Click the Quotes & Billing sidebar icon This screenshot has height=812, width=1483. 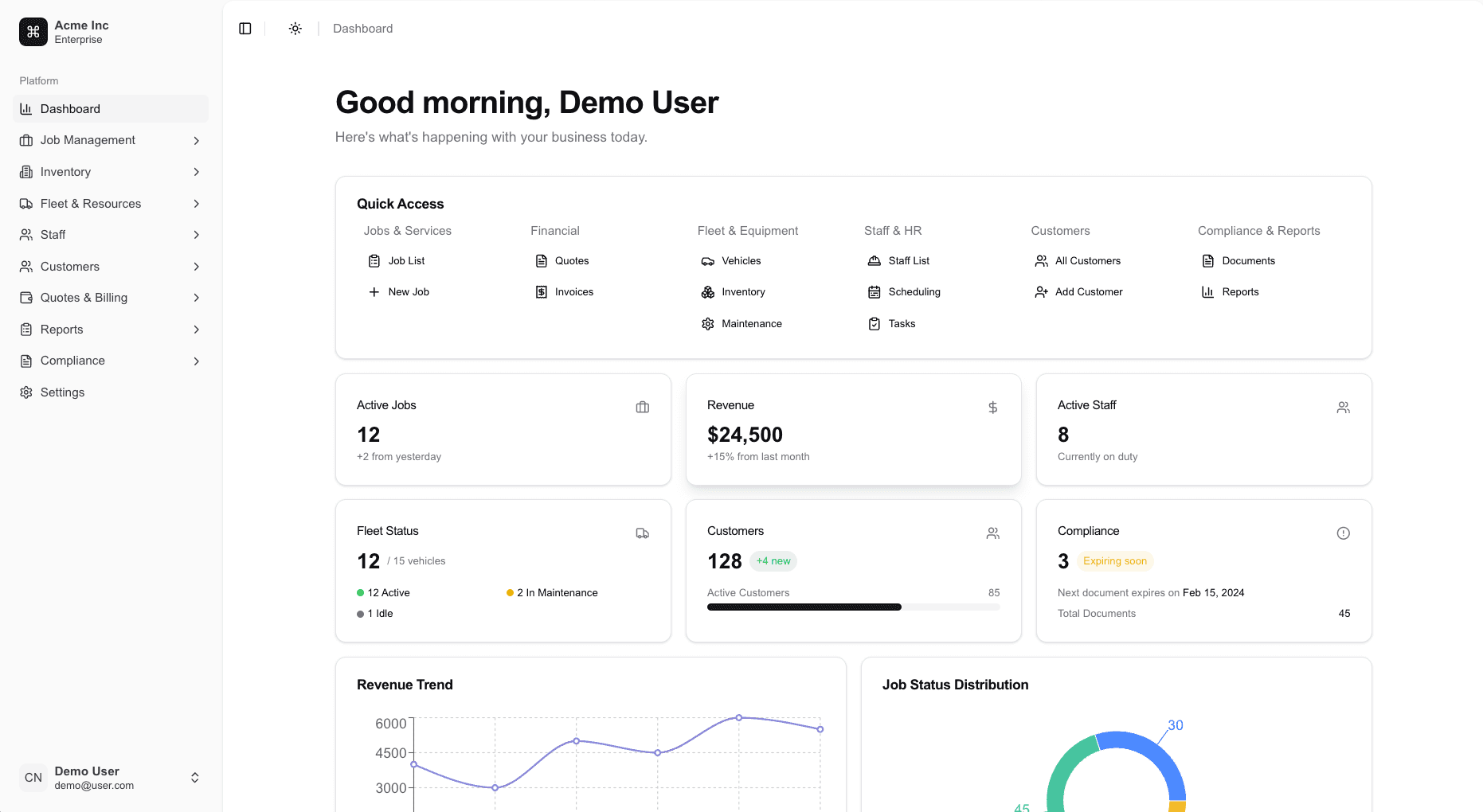pos(26,298)
